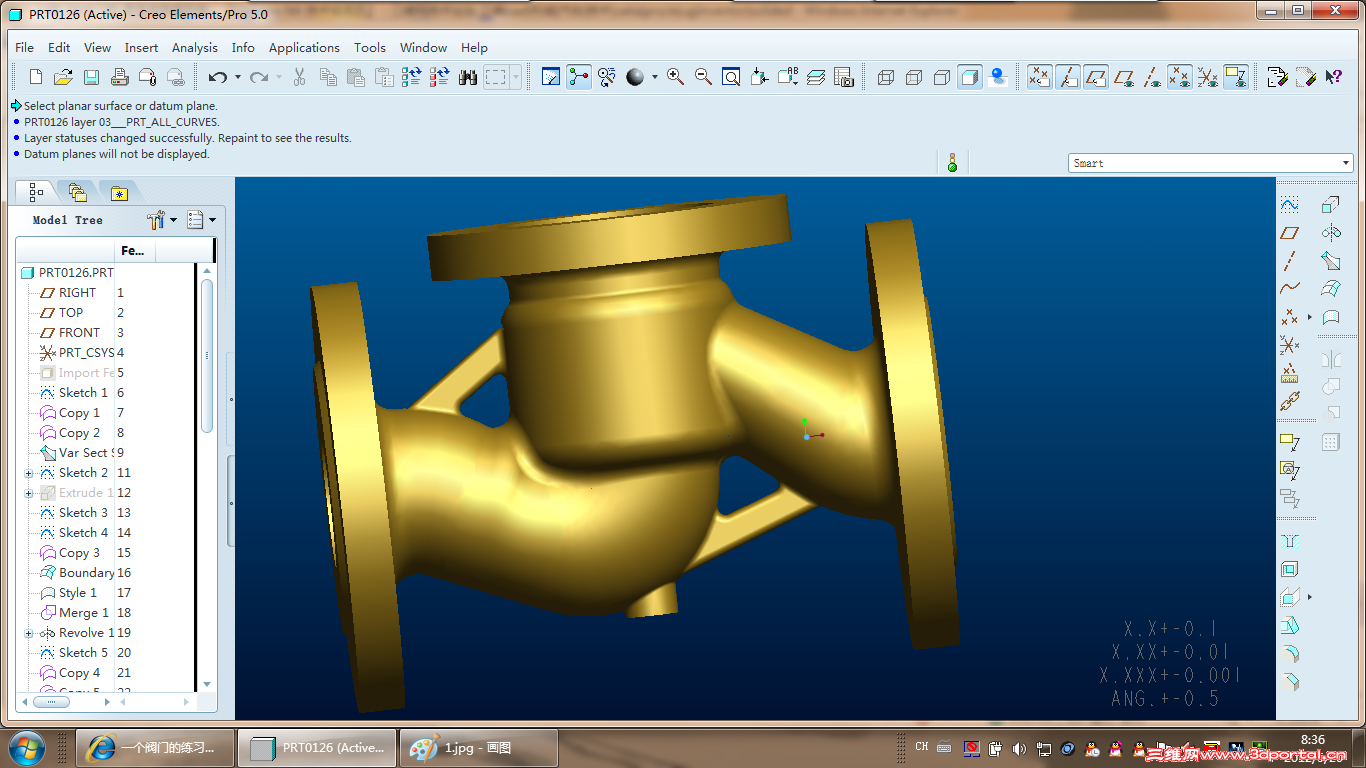Open the Layers icon in the toolbar

[x=816, y=77]
